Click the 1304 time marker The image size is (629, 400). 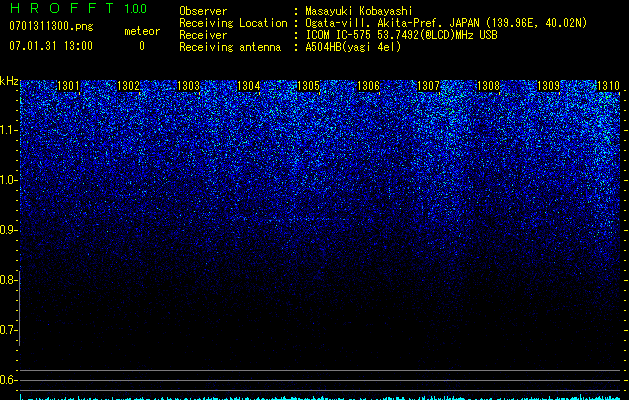[248, 85]
